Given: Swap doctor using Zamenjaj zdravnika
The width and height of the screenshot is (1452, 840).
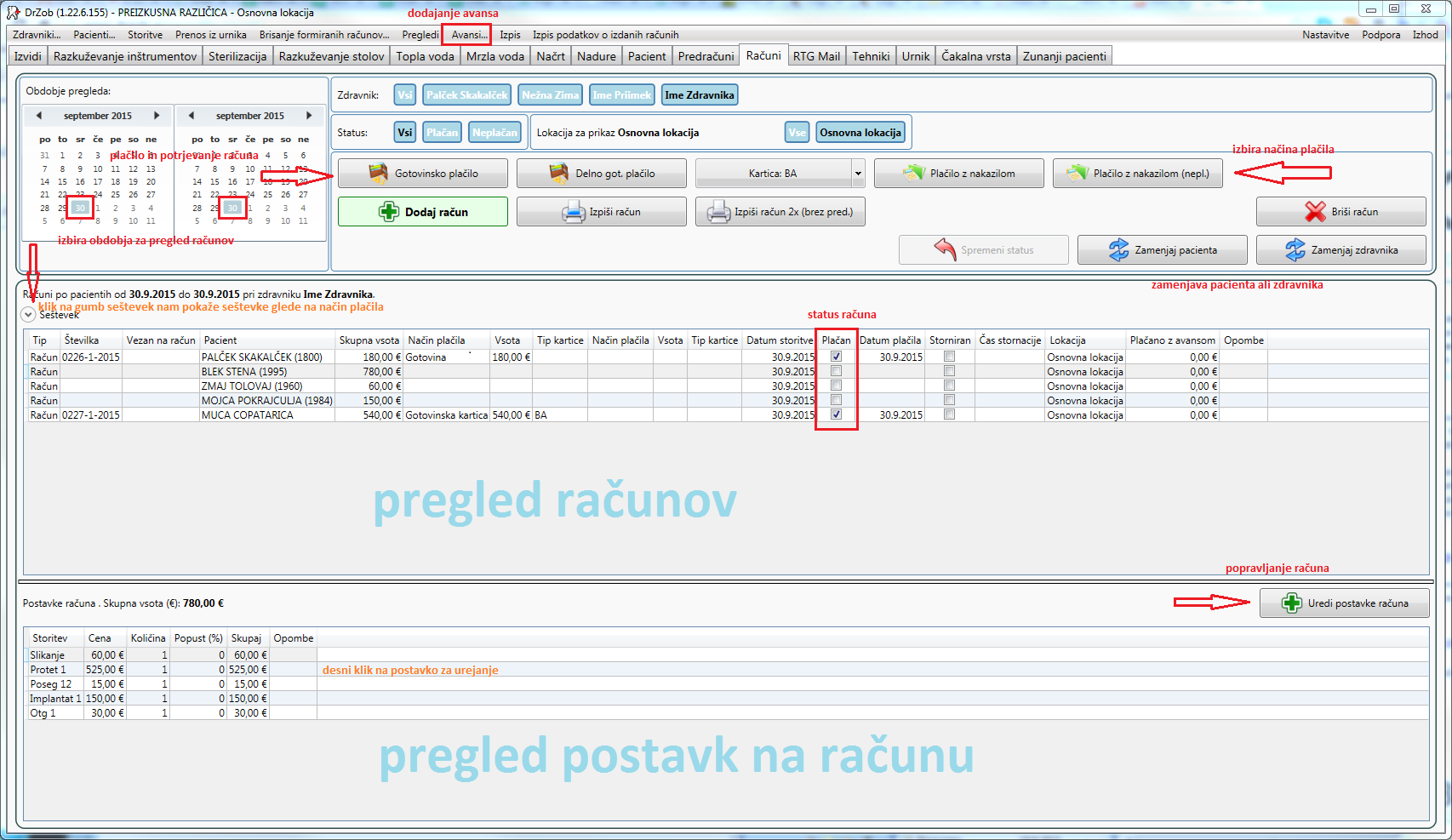Looking at the screenshot, I should pos(1341,249).
